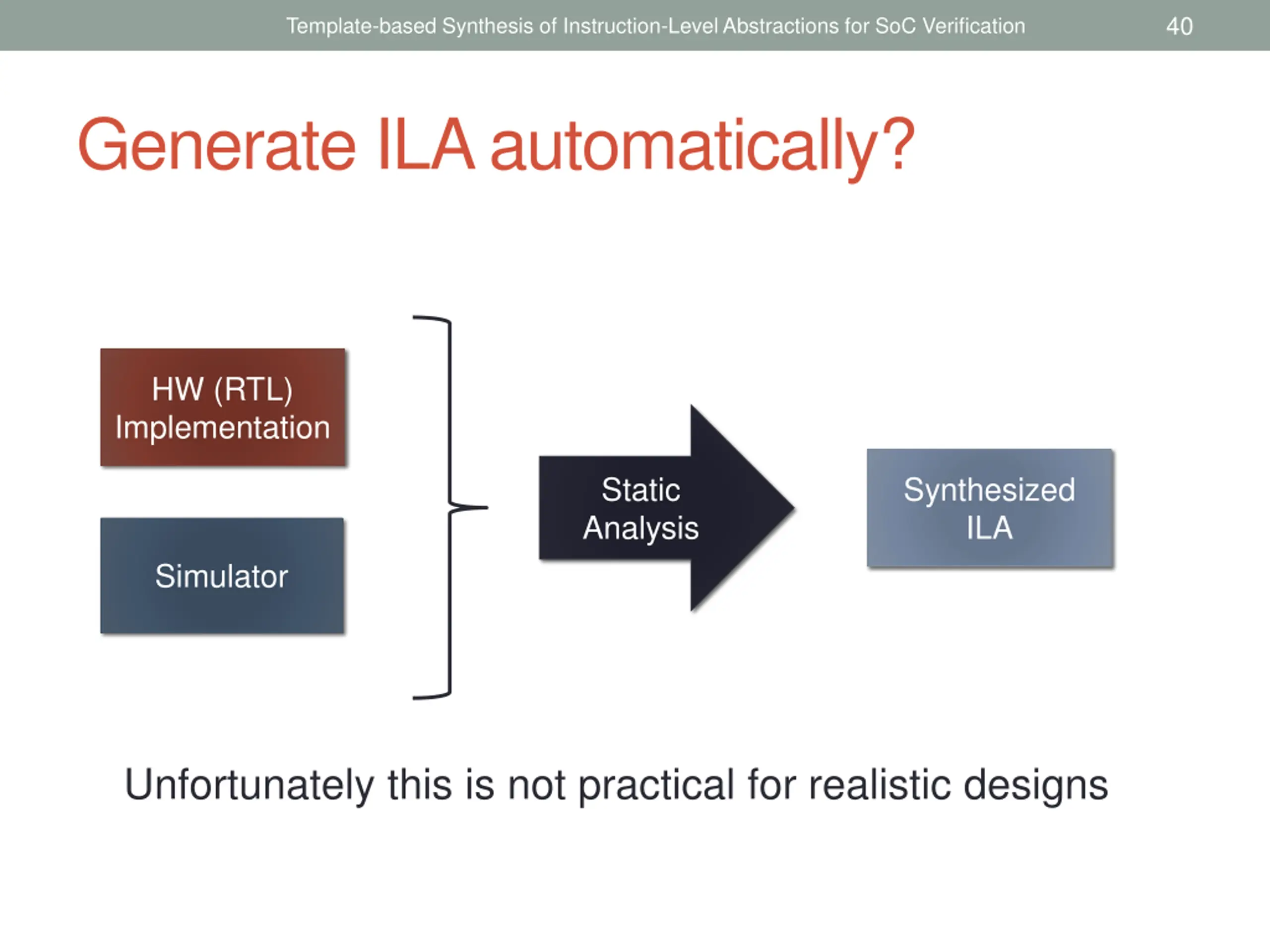
Task: Click the 'HW (RTL) Implementation' box
Action: point(223,408)
